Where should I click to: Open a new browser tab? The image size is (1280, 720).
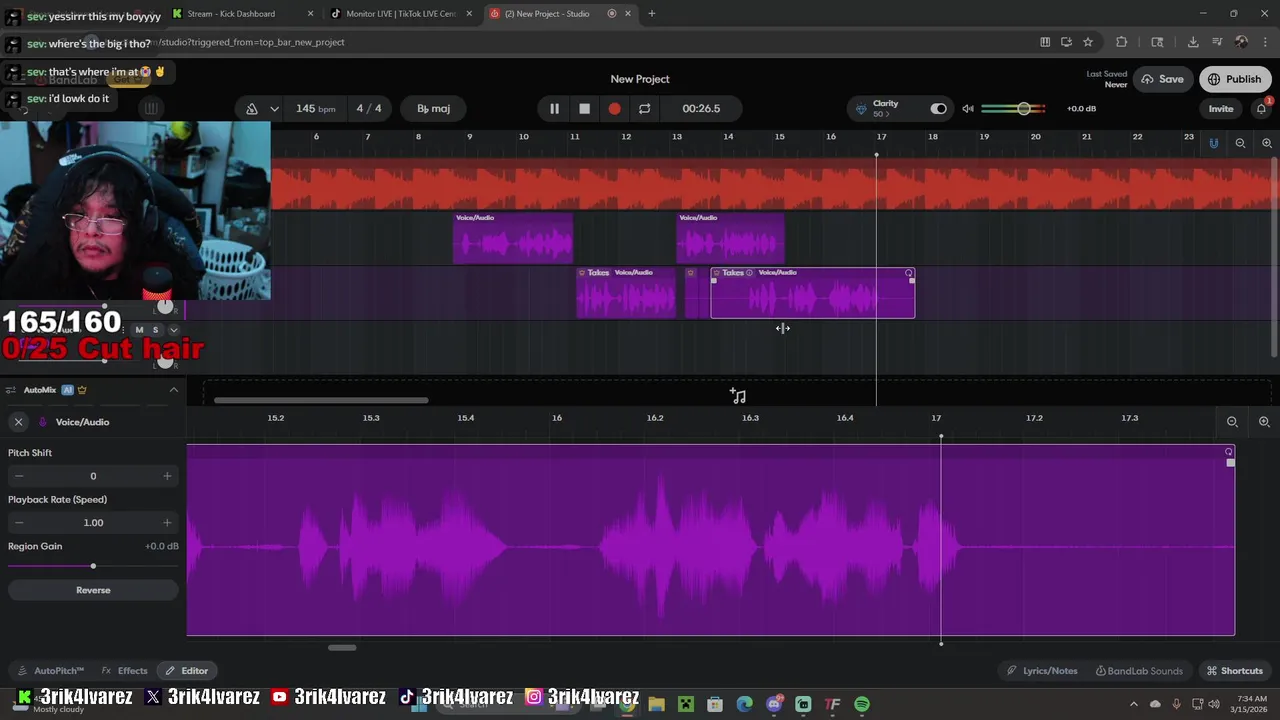[x=652, y=14]
